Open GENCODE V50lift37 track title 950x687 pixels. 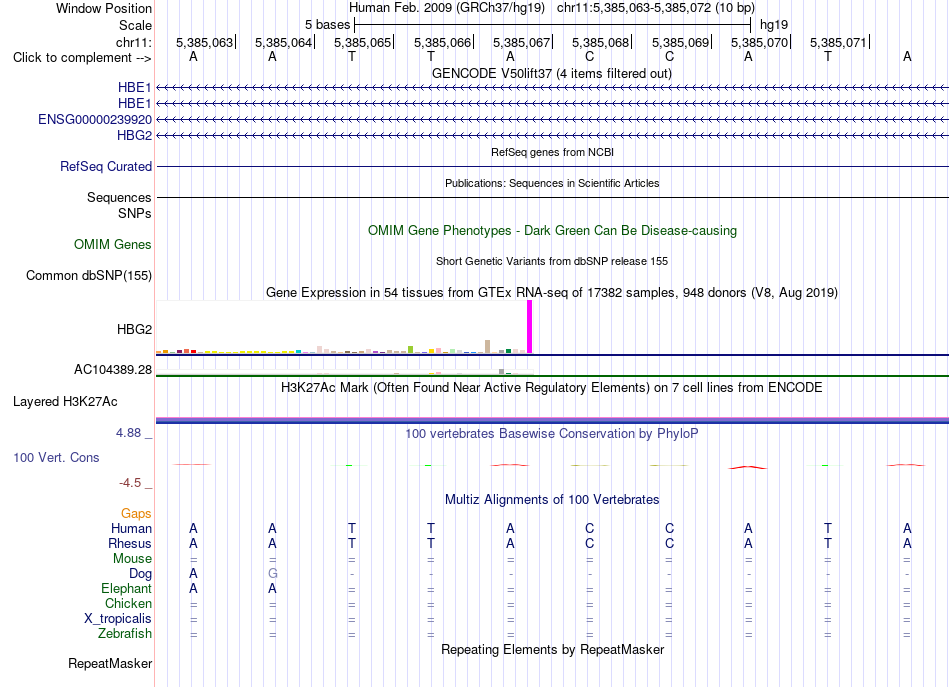551,73
